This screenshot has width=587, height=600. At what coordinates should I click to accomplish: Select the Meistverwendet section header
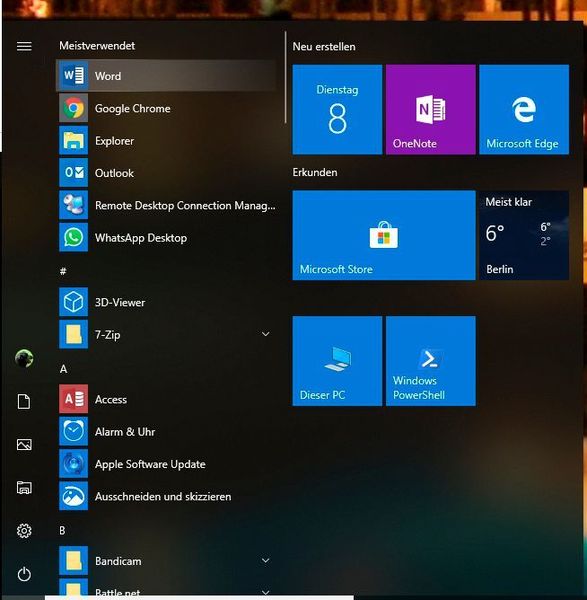[x=97, y=46]
